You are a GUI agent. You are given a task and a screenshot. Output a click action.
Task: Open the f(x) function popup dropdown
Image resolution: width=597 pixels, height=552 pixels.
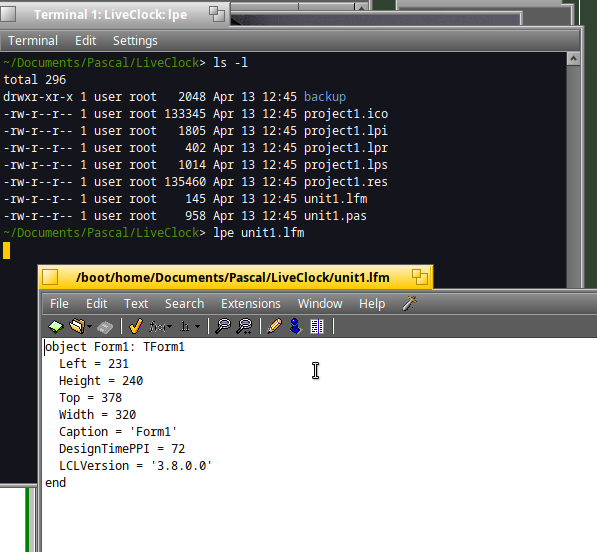pos(161,327)
